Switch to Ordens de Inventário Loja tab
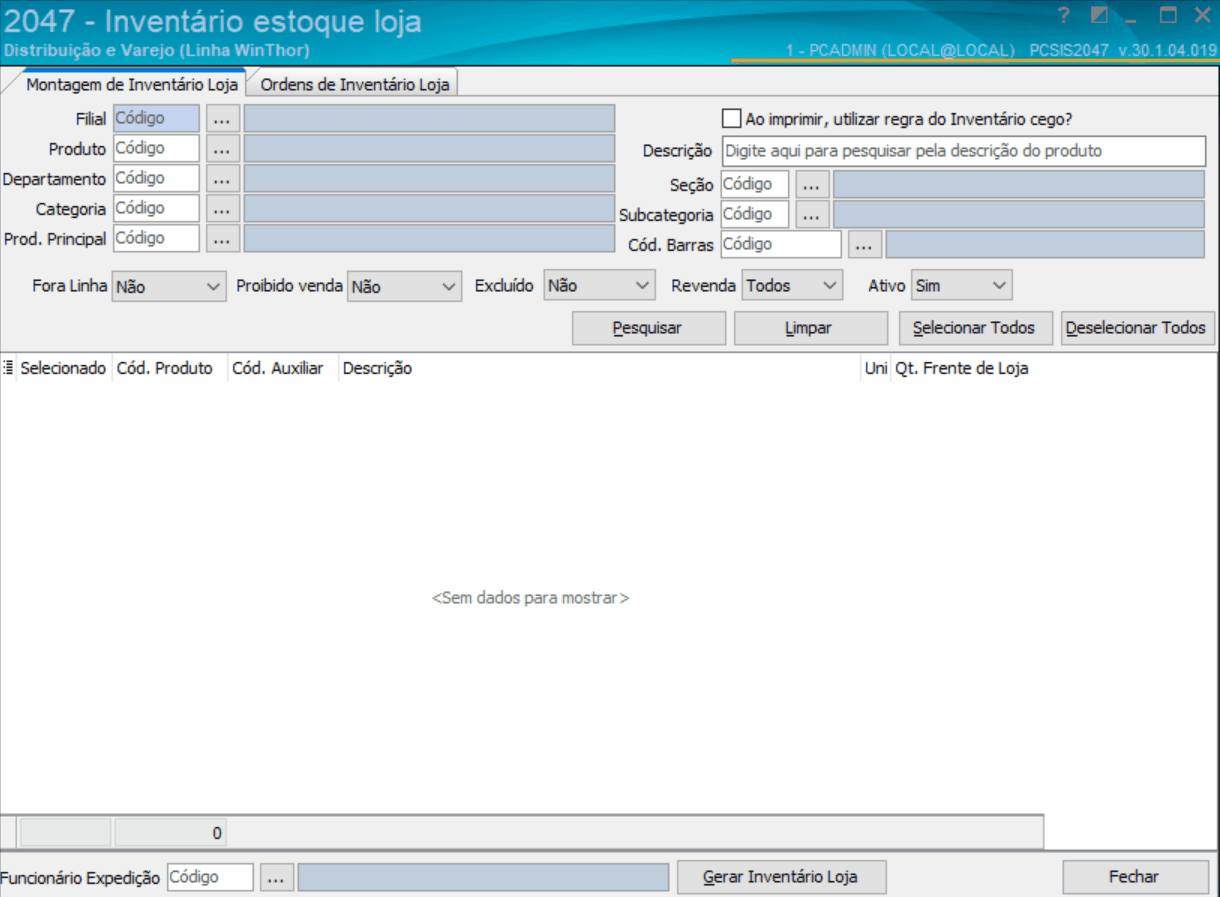Viewport: 1220px width, 897px height. (x=355, y=84)
